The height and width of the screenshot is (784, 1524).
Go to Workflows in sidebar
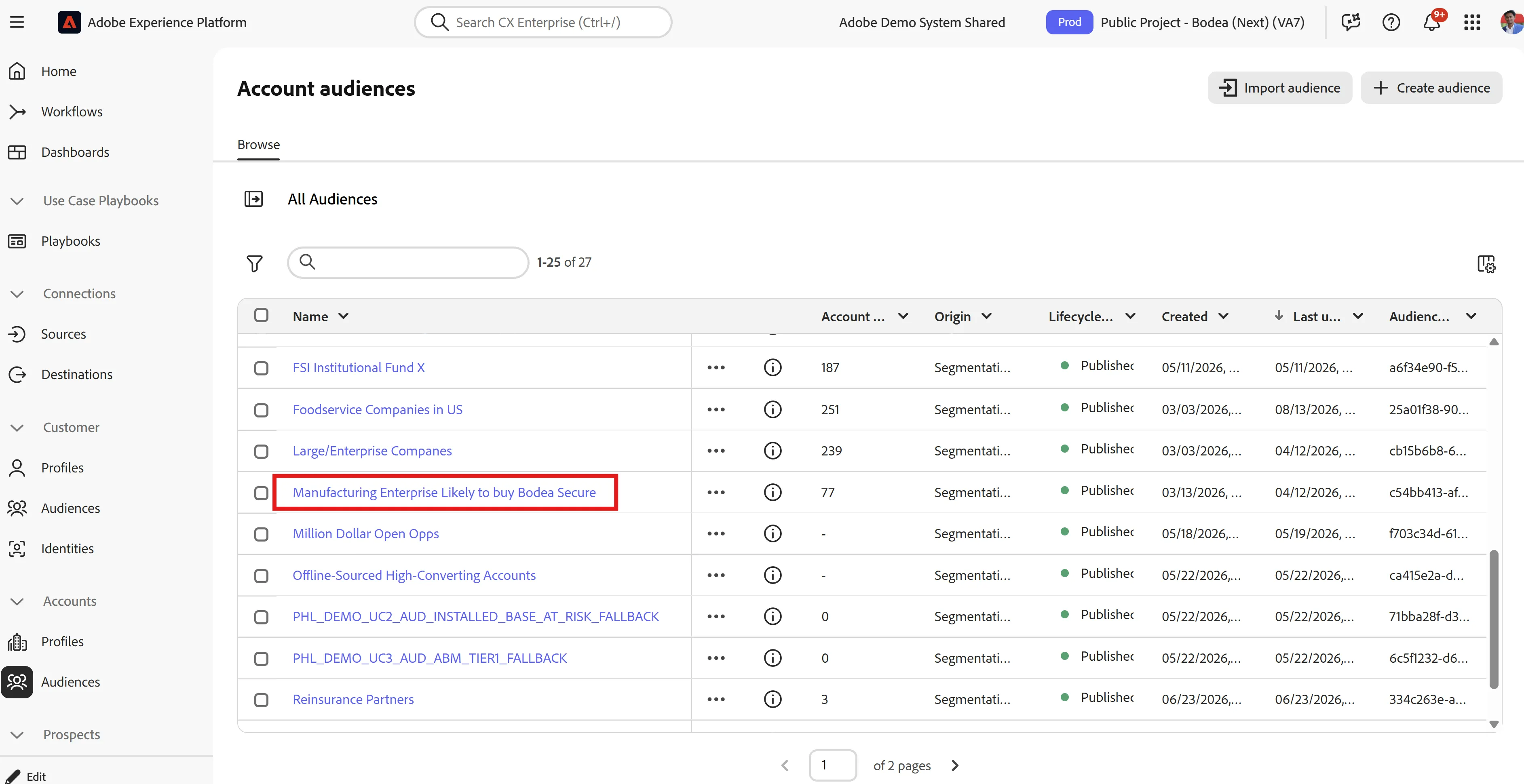pyautogui.click(x=72, y=112)
